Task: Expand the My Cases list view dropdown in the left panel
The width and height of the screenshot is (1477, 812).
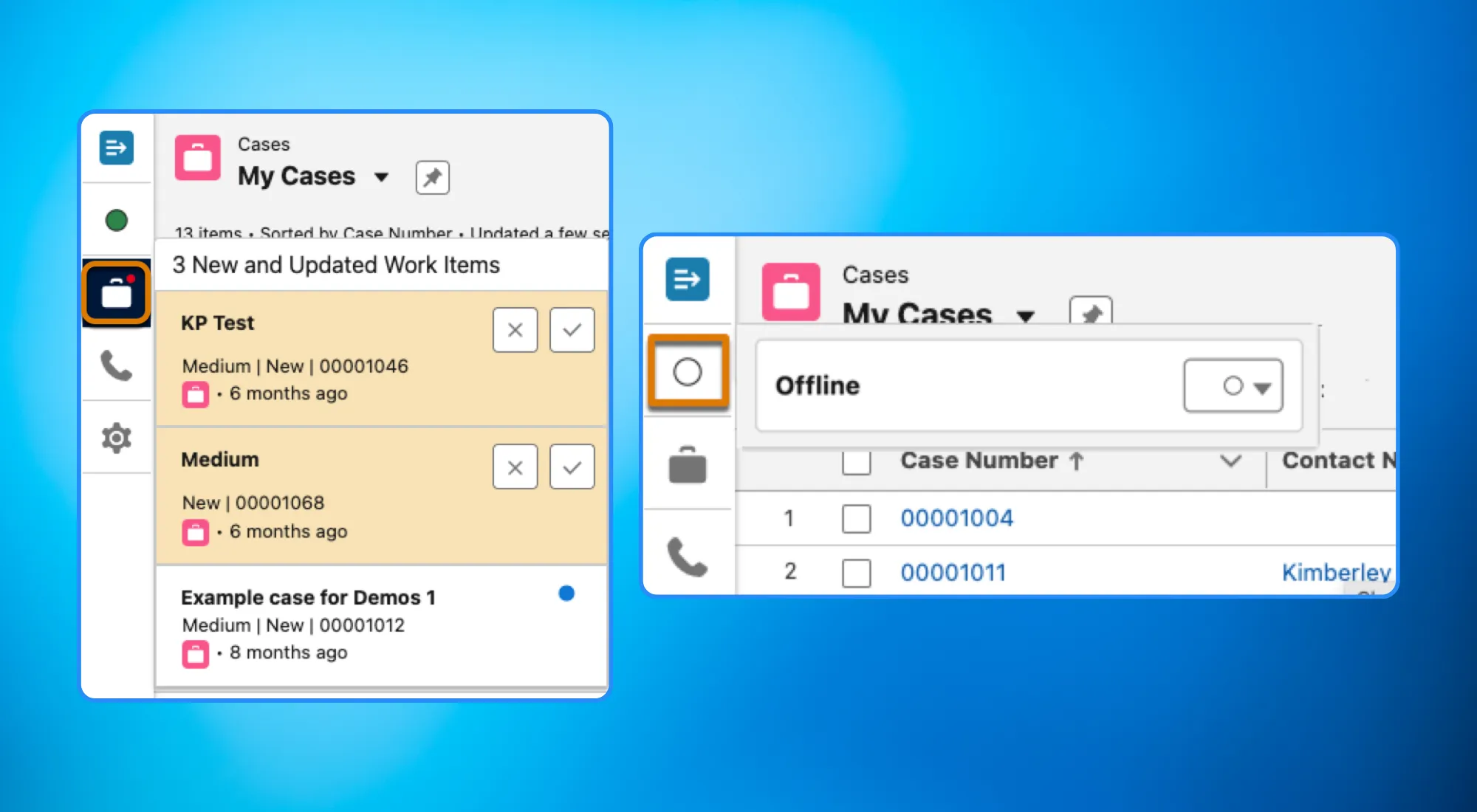Action: pyautogui.click(x=381, y=177)
